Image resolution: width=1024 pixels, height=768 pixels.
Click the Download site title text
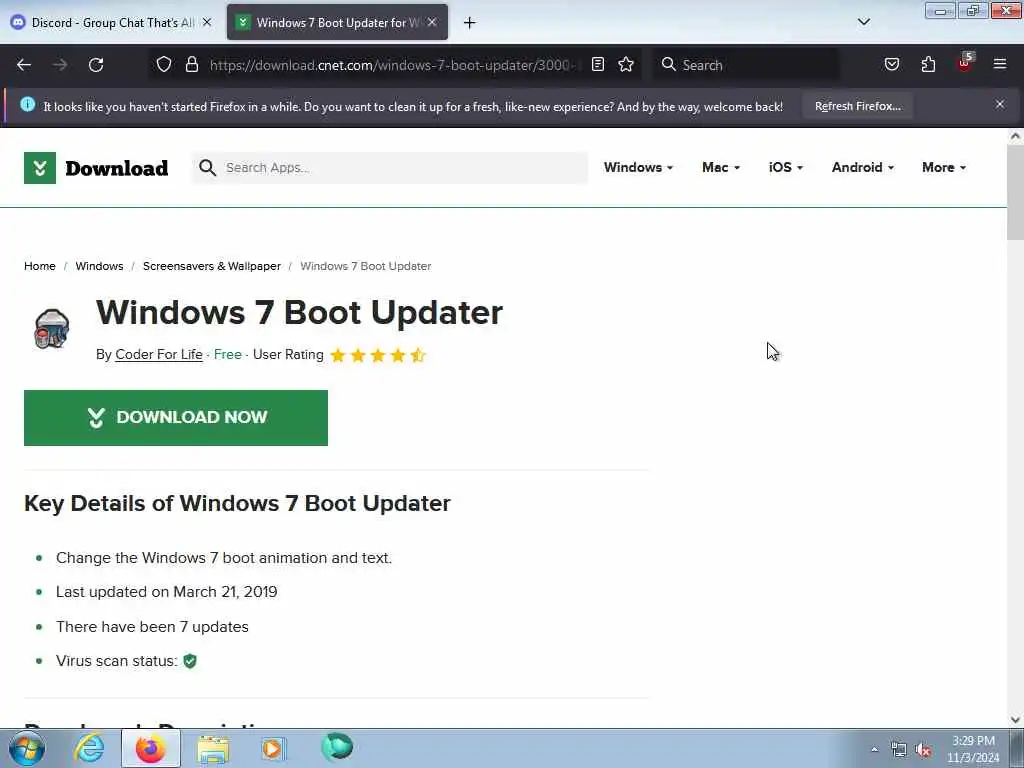[x=117, y=168]
